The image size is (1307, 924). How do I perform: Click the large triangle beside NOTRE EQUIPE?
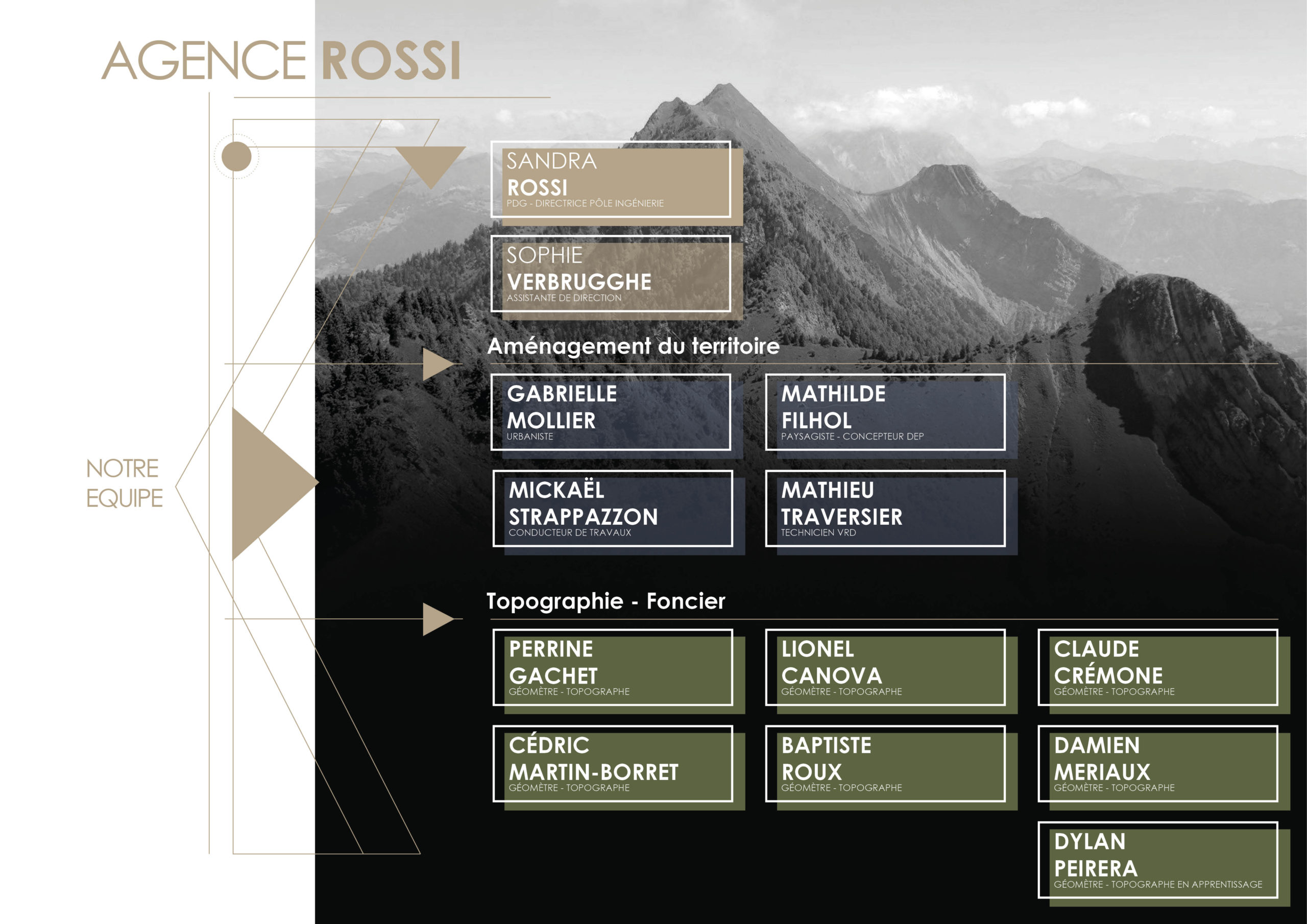(x=275, y=484)
